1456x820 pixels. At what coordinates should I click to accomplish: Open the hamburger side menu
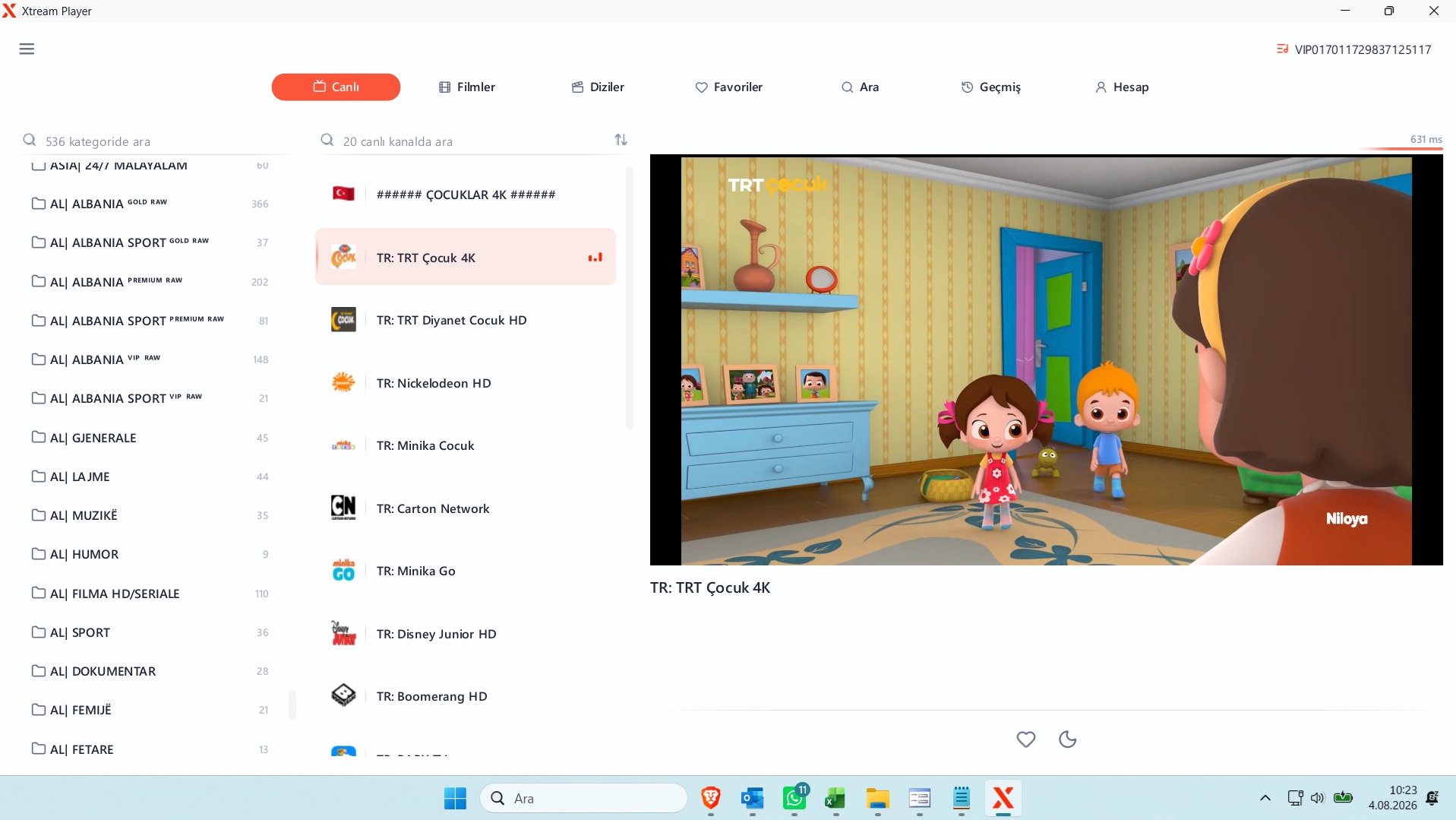coord(27,49)
